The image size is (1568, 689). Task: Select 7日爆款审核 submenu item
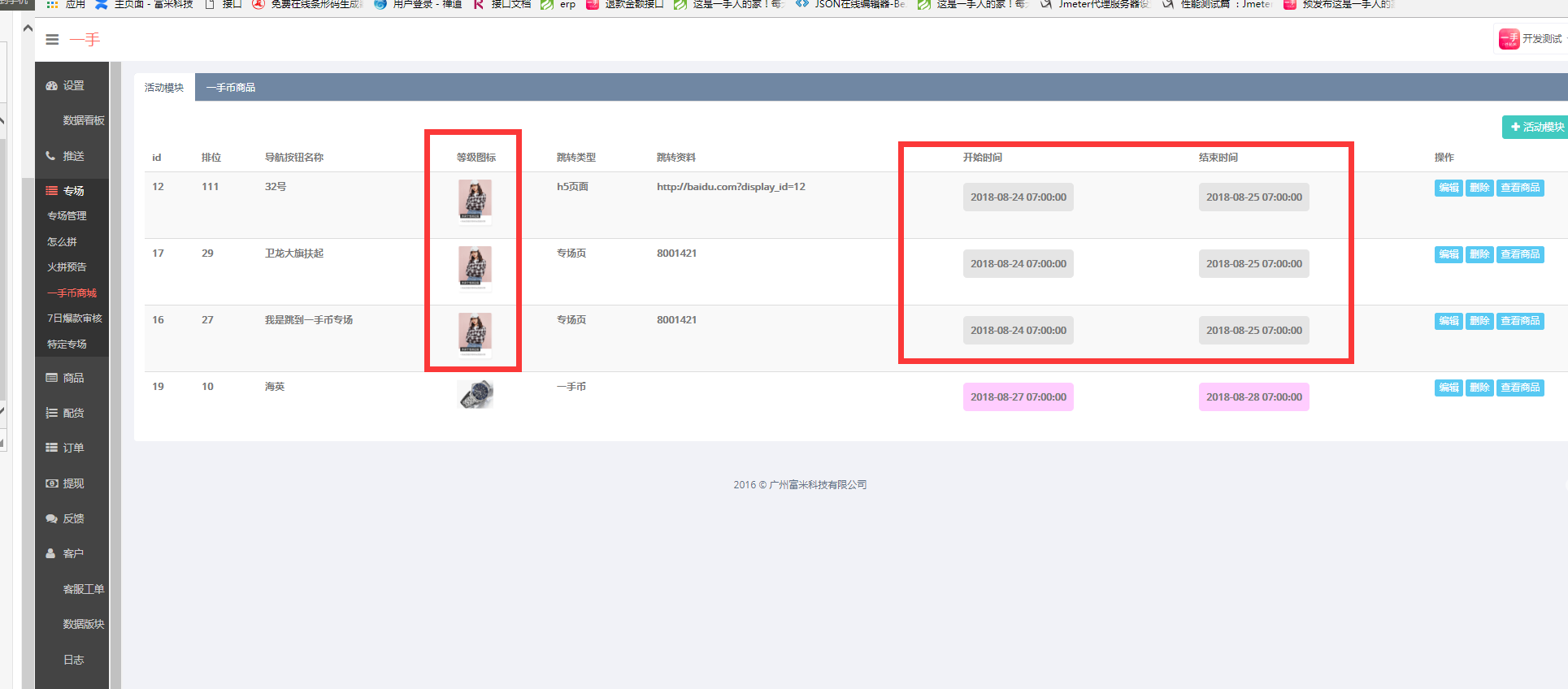pyautogui.click(x=75, y=318)
